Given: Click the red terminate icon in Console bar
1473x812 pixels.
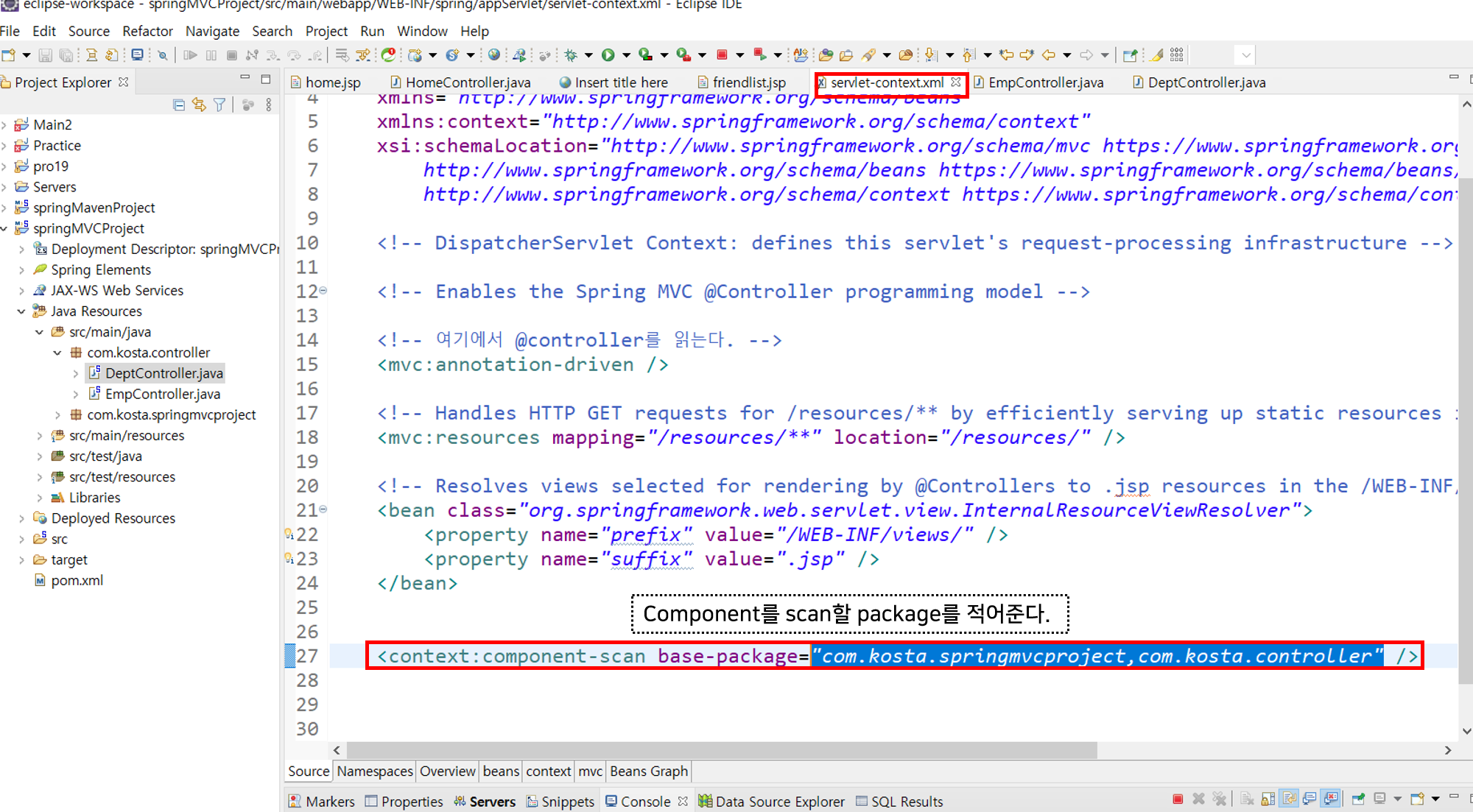Looking at the screenshot, I should (1178, 799).
